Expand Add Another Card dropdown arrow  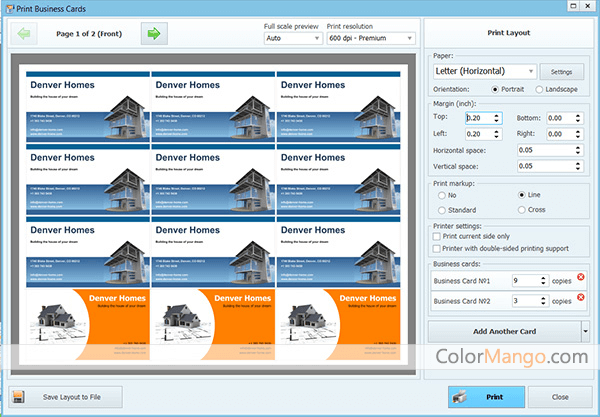tap(584, 331)
